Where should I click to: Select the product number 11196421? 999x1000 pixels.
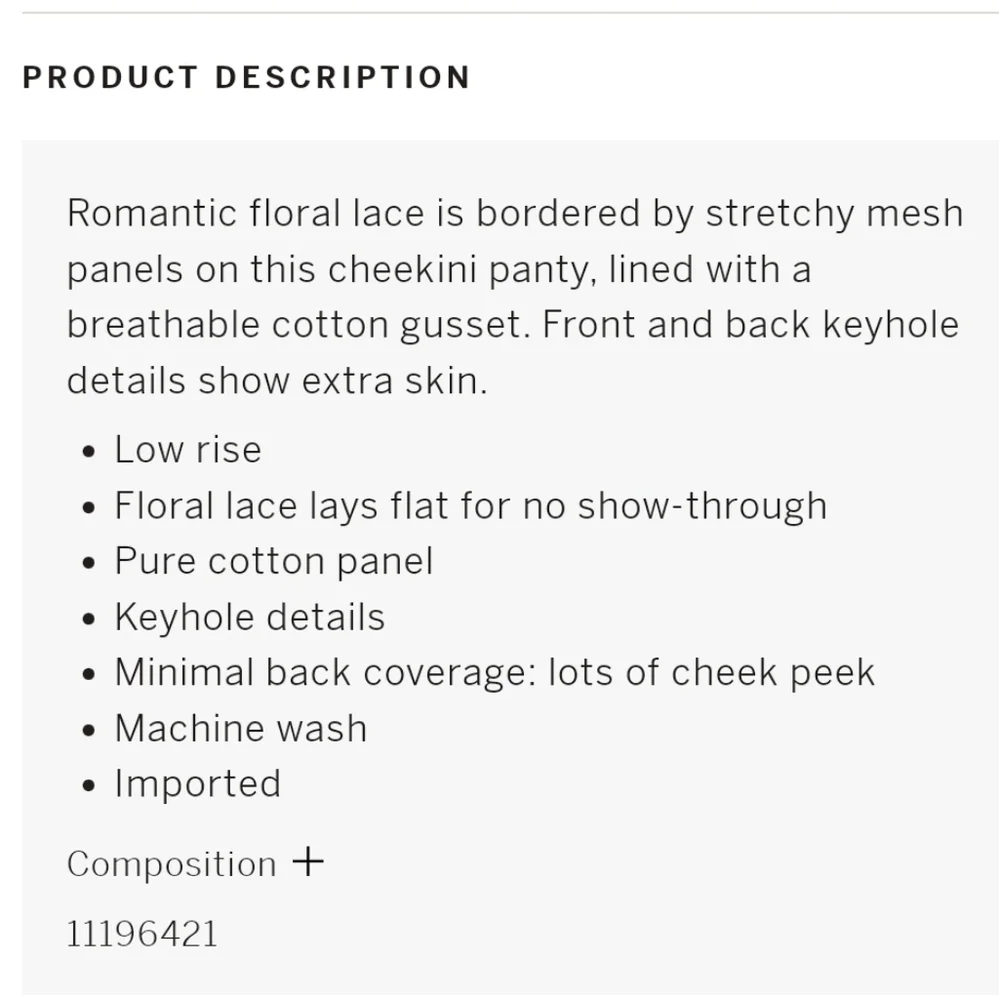[142, 934]
